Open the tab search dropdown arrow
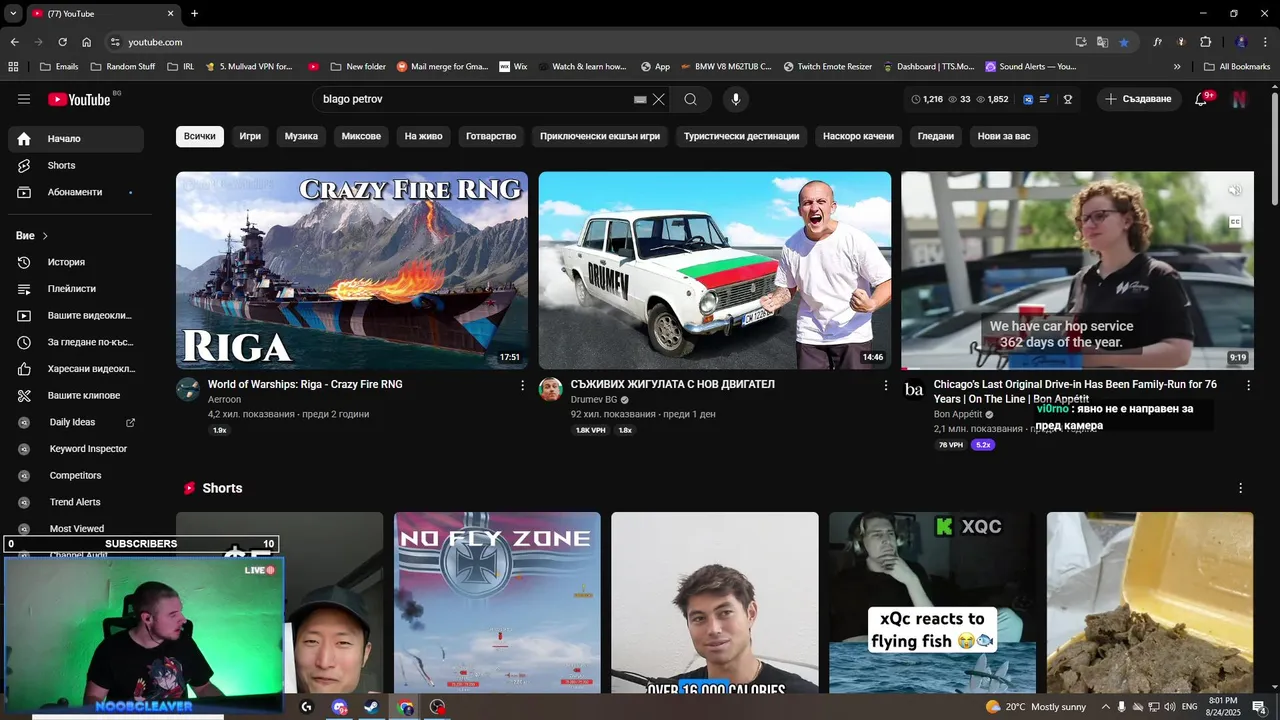The height and width of the screenshot is (720, 1280). click(13, 13)
